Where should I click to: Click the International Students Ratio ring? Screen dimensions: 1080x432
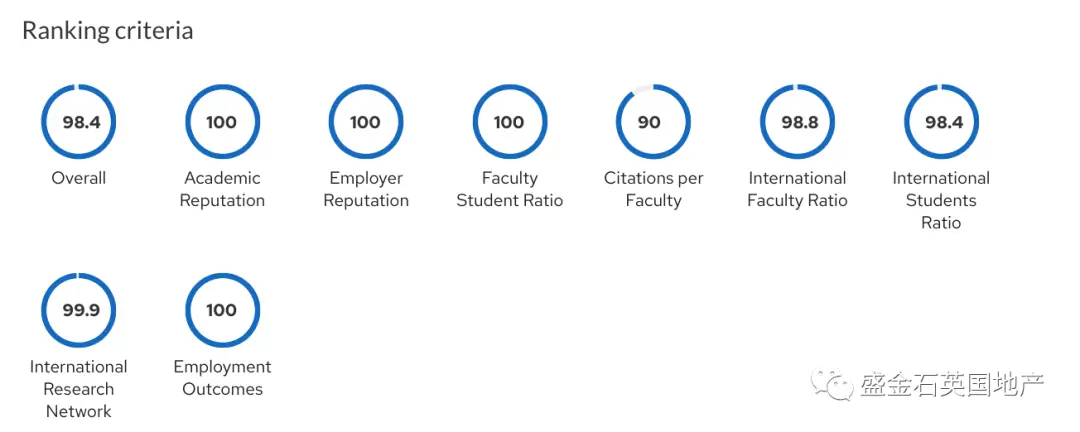(x=941, y=122)
